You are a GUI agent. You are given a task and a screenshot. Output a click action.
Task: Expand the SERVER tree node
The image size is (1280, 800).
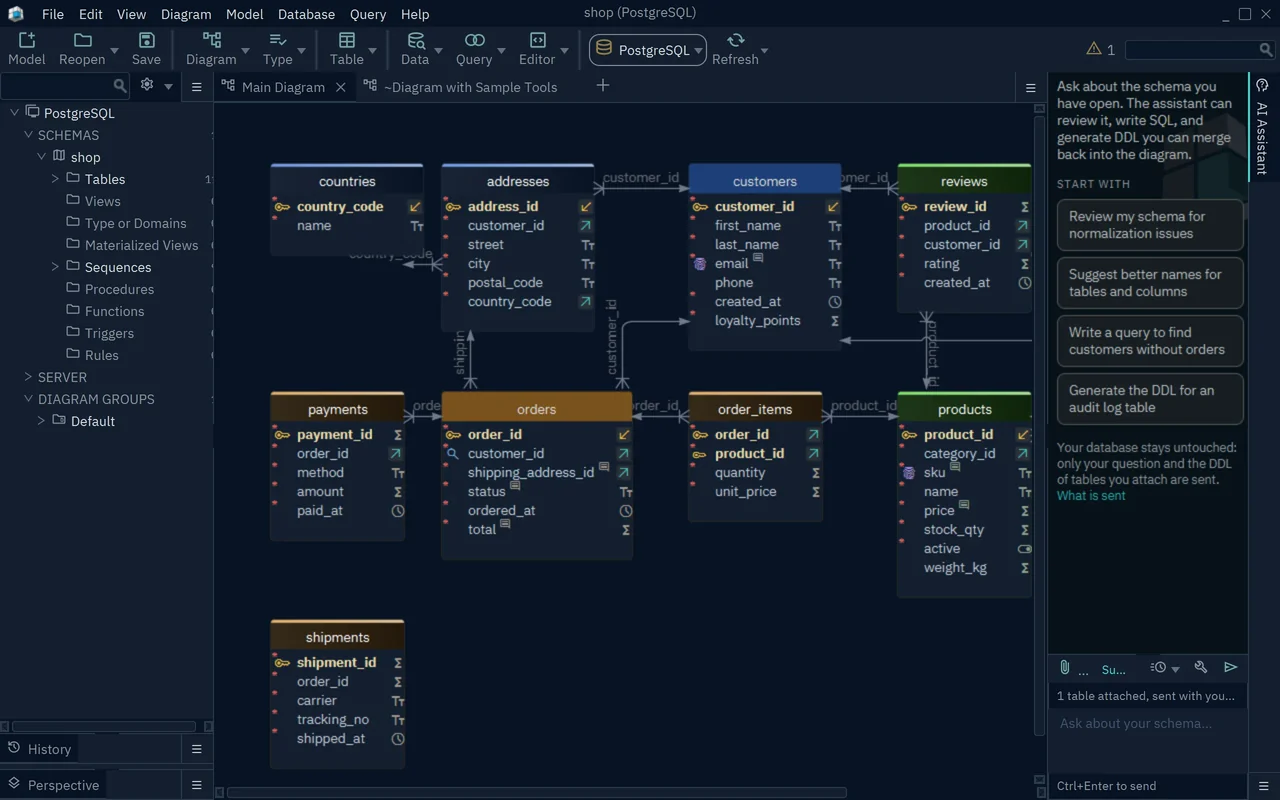click(x=28, y=377)
